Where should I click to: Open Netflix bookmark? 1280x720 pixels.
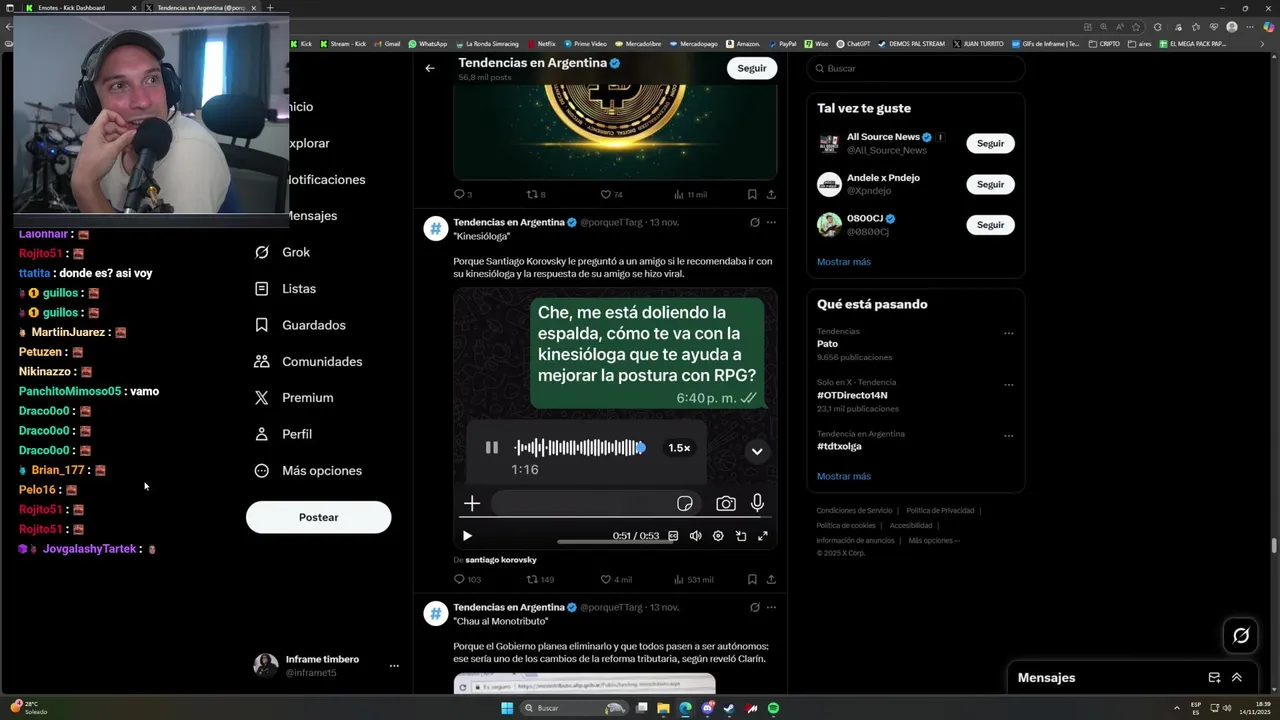coord(541,44)
